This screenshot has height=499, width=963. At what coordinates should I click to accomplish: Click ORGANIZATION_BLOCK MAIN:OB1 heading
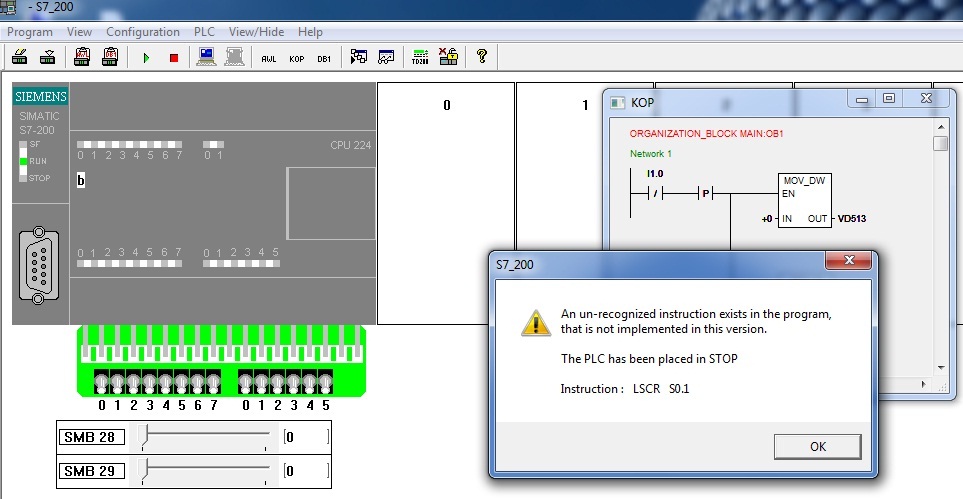tap(706, 133)
